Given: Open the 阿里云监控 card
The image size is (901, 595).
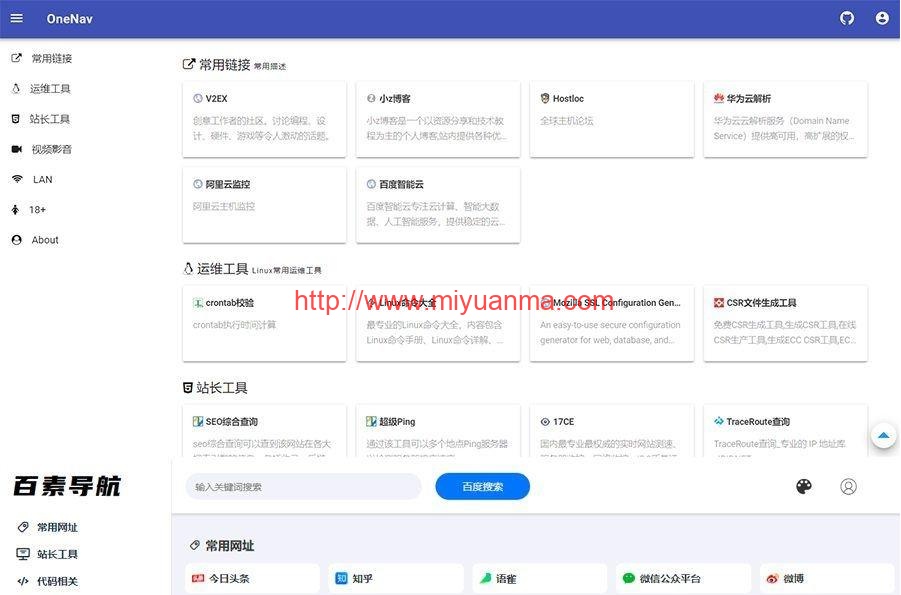Looking at the screenshot, I should coord(264,205).
